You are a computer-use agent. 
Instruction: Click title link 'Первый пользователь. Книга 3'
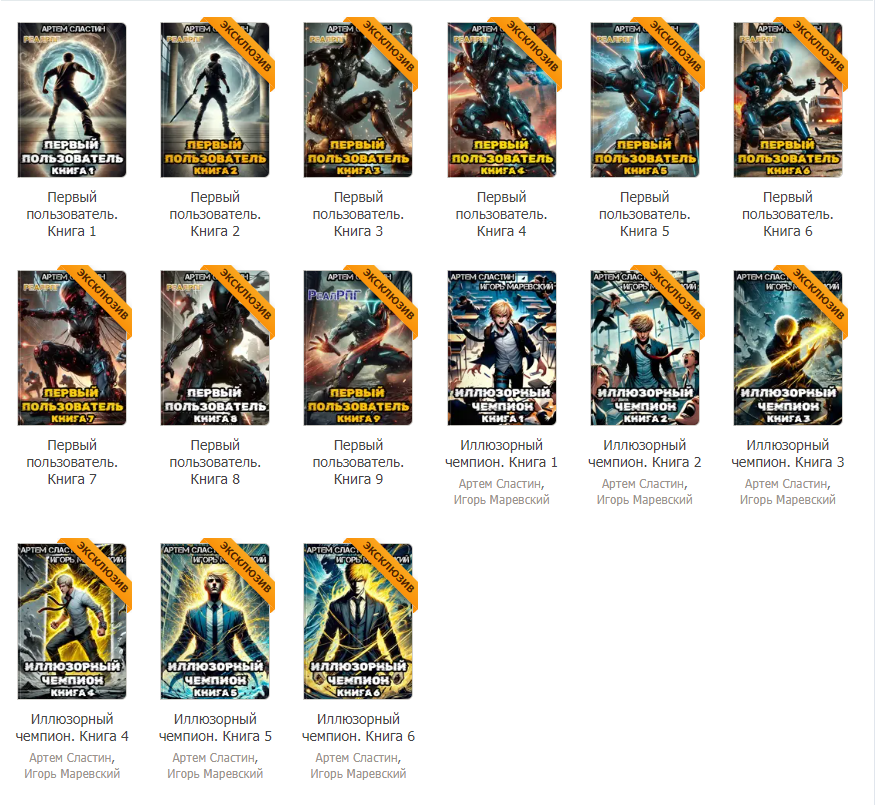tap(358, 214)
